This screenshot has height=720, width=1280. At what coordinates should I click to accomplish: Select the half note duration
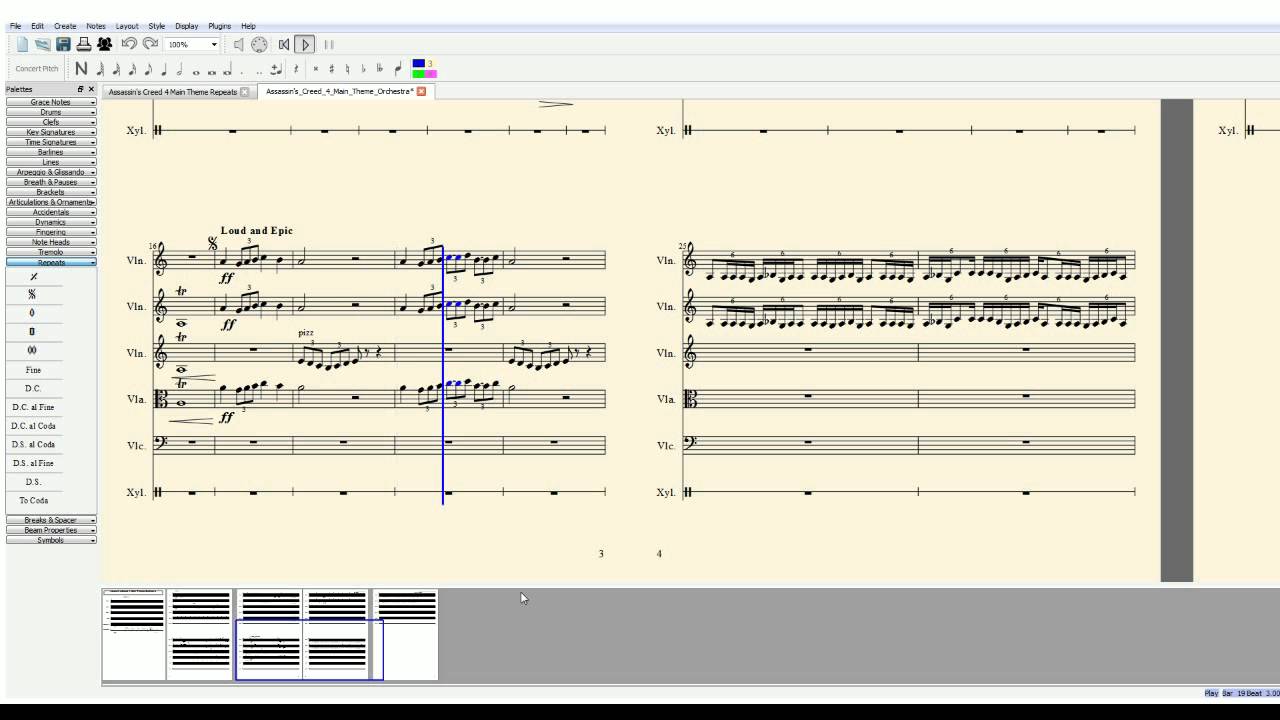[x=180, y=69]
